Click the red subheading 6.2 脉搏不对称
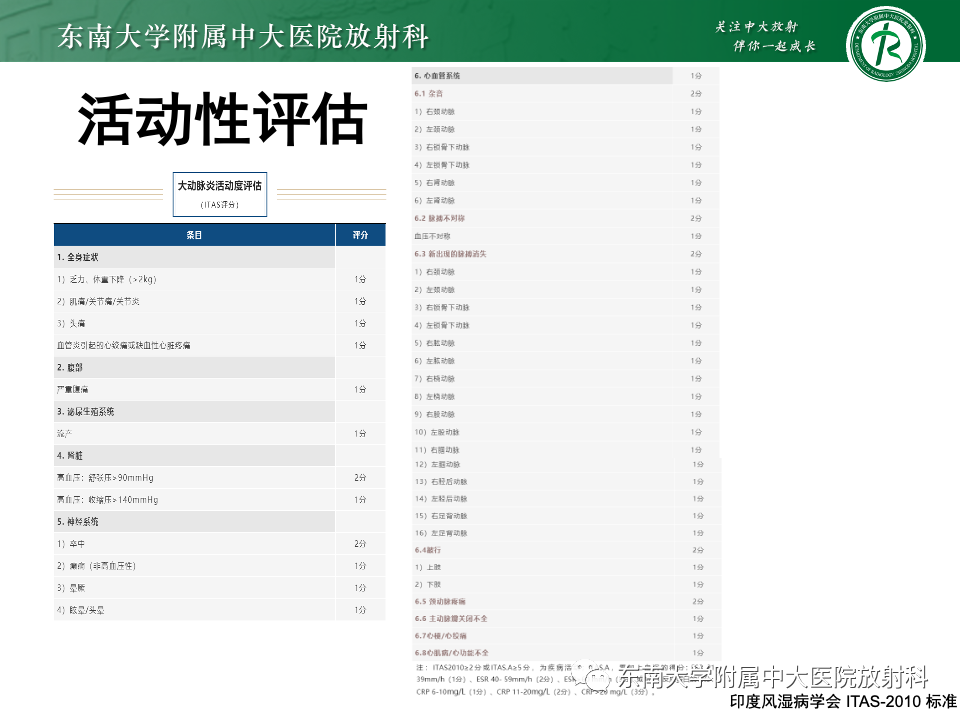 coord(440,218)
